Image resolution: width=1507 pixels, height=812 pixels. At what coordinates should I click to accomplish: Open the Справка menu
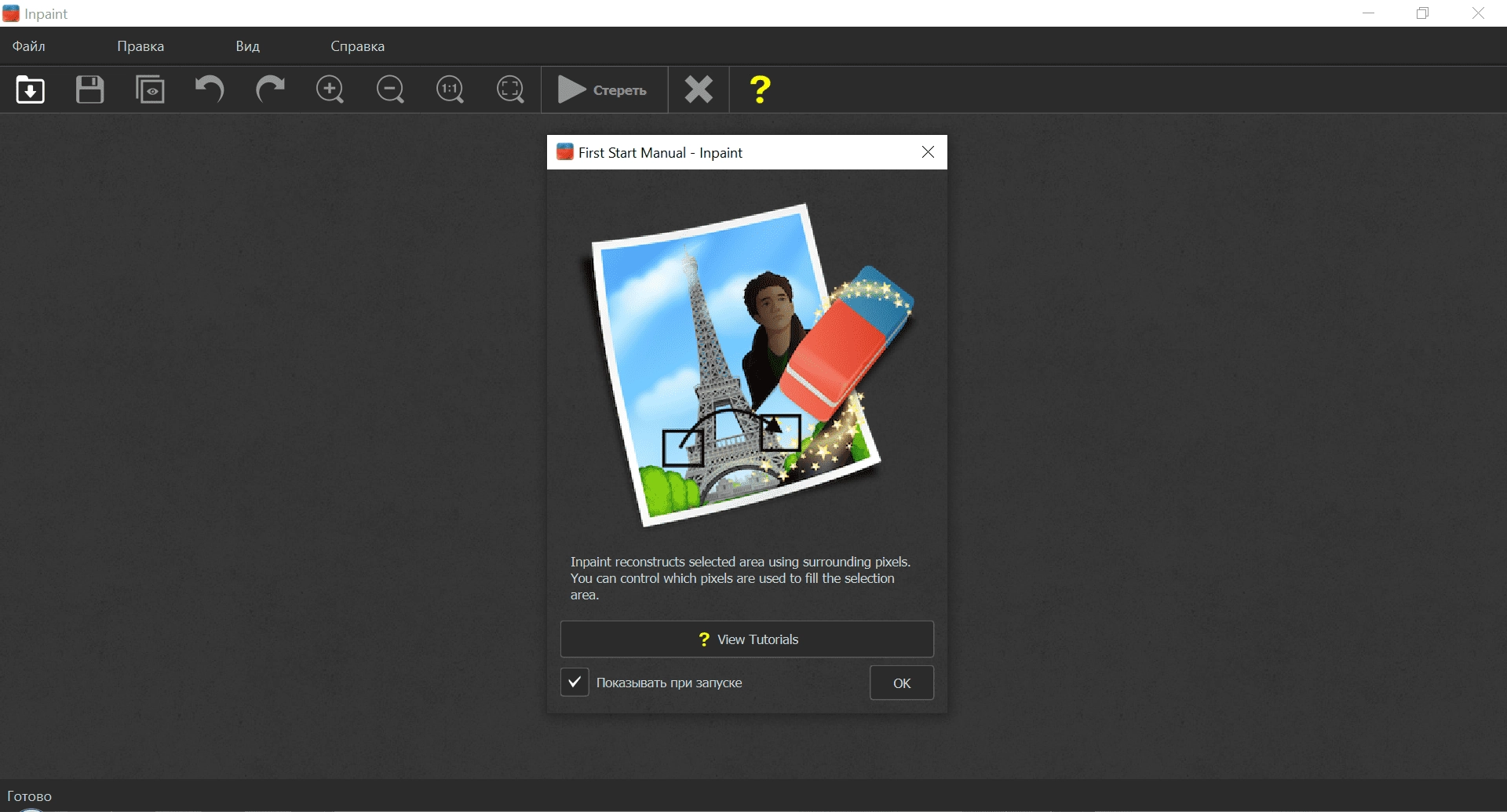pyautogui.click(x=358, y=46)
